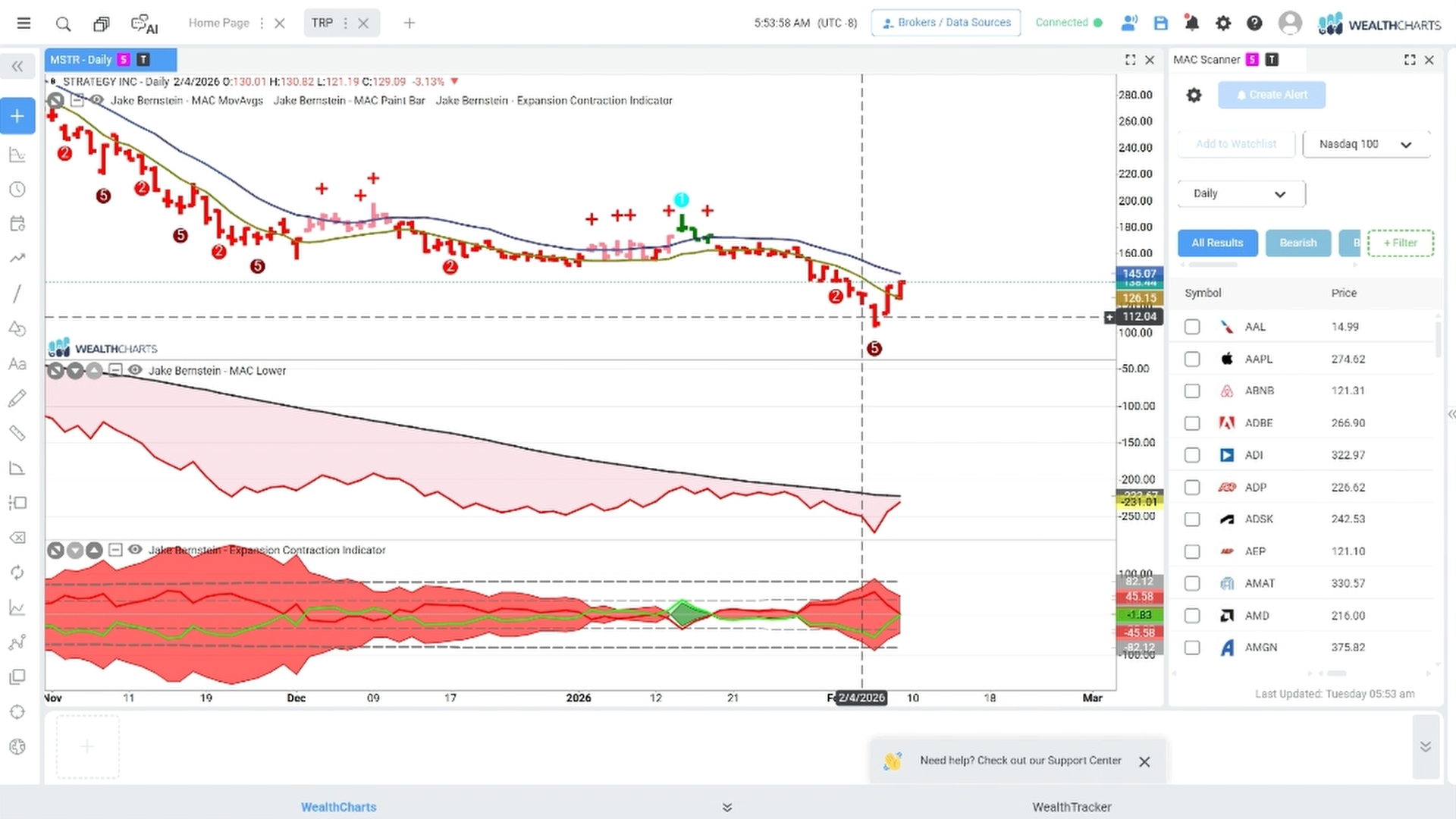1456x819 pixels.
Task: Select the ruler measure tool
Action: (17, 433)
